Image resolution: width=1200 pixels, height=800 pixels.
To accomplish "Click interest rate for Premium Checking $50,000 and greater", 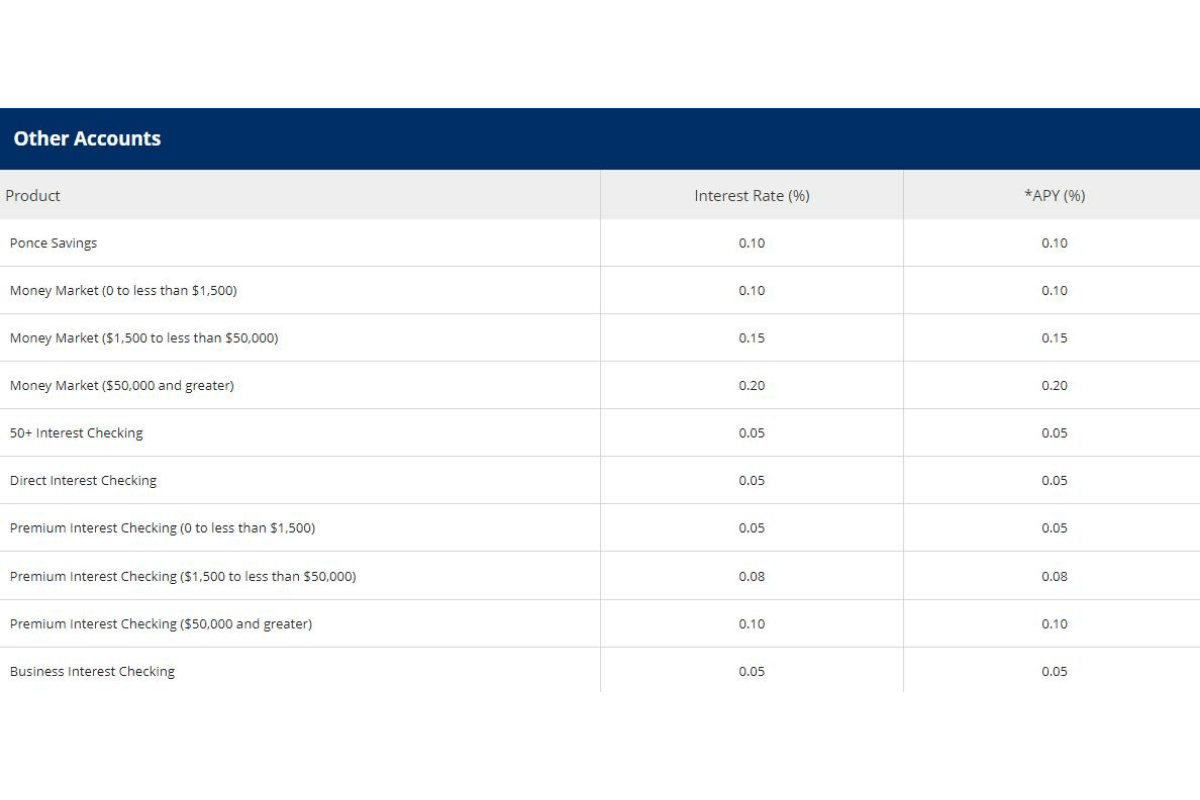I will point(752,624).
